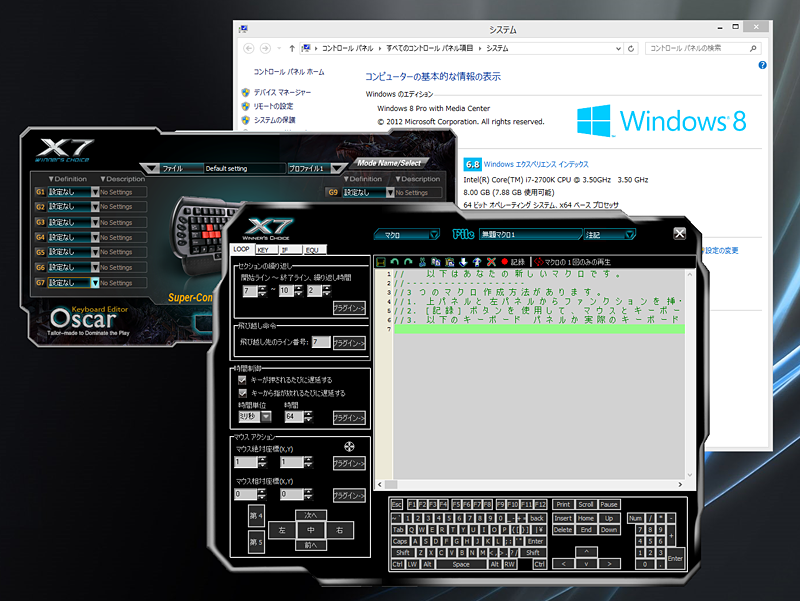Click the Back arrow in the System window
This screenshot has height=601, width=800.
click(x=248, y=48)
